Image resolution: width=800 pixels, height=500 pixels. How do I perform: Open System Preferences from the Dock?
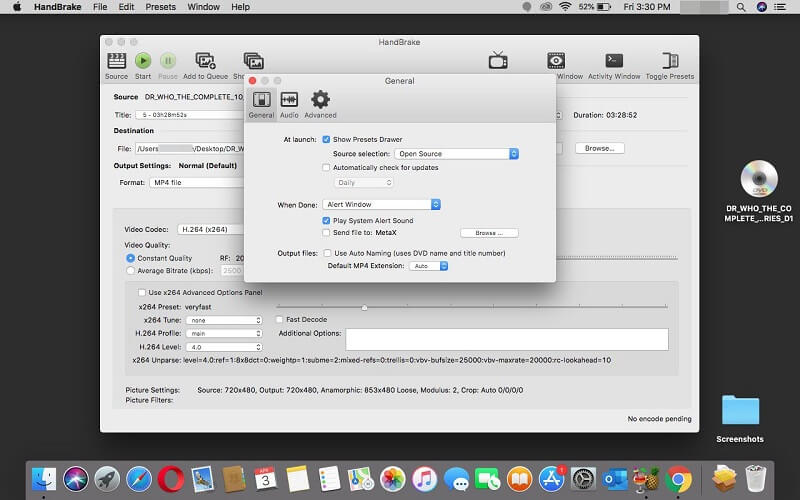click(583, 479)
